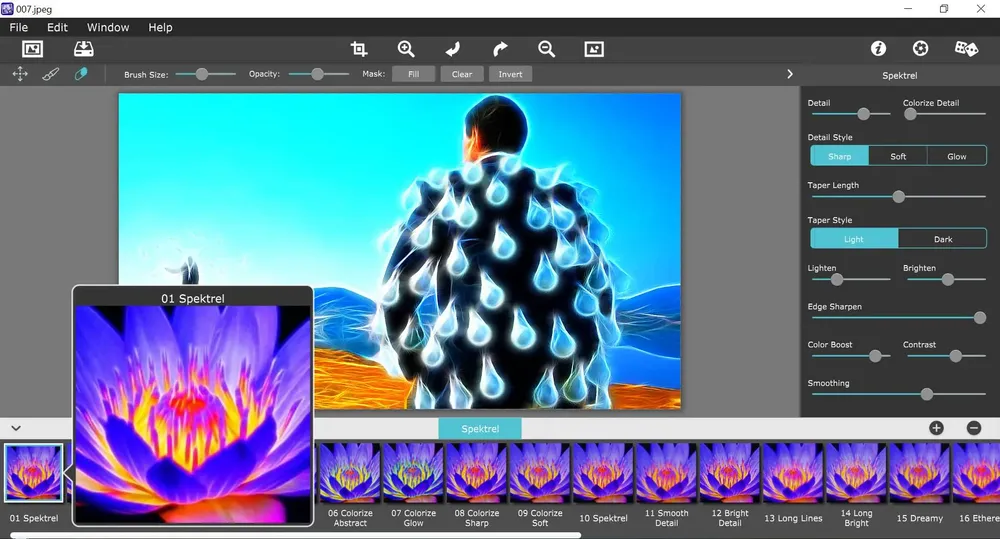Click the open image icon

pos(32,49)
